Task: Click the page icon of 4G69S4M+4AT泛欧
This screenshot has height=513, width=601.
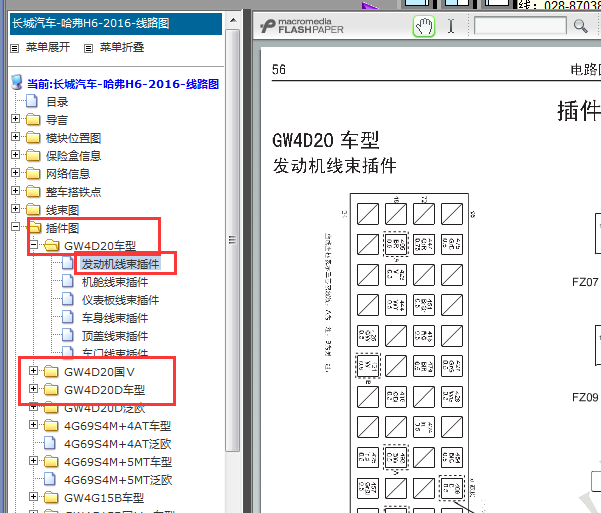Action: (49, 443)
